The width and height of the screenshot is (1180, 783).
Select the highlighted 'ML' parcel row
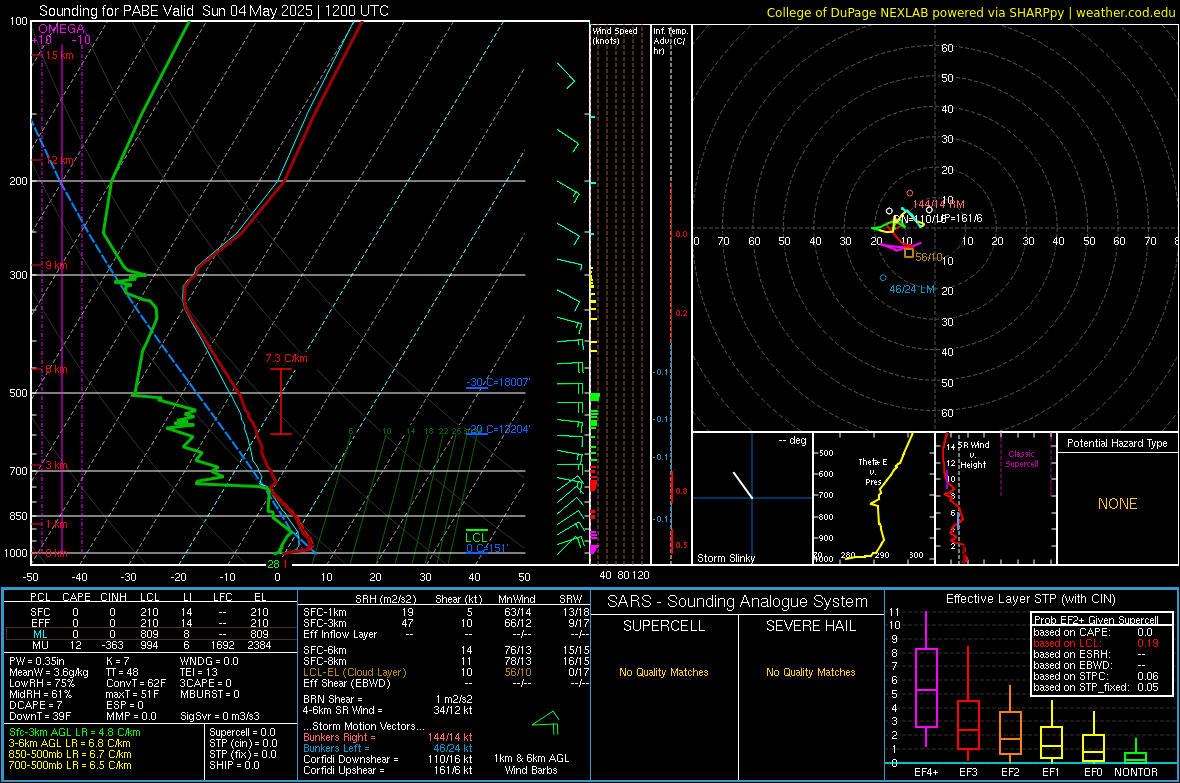tap(149, 634)
